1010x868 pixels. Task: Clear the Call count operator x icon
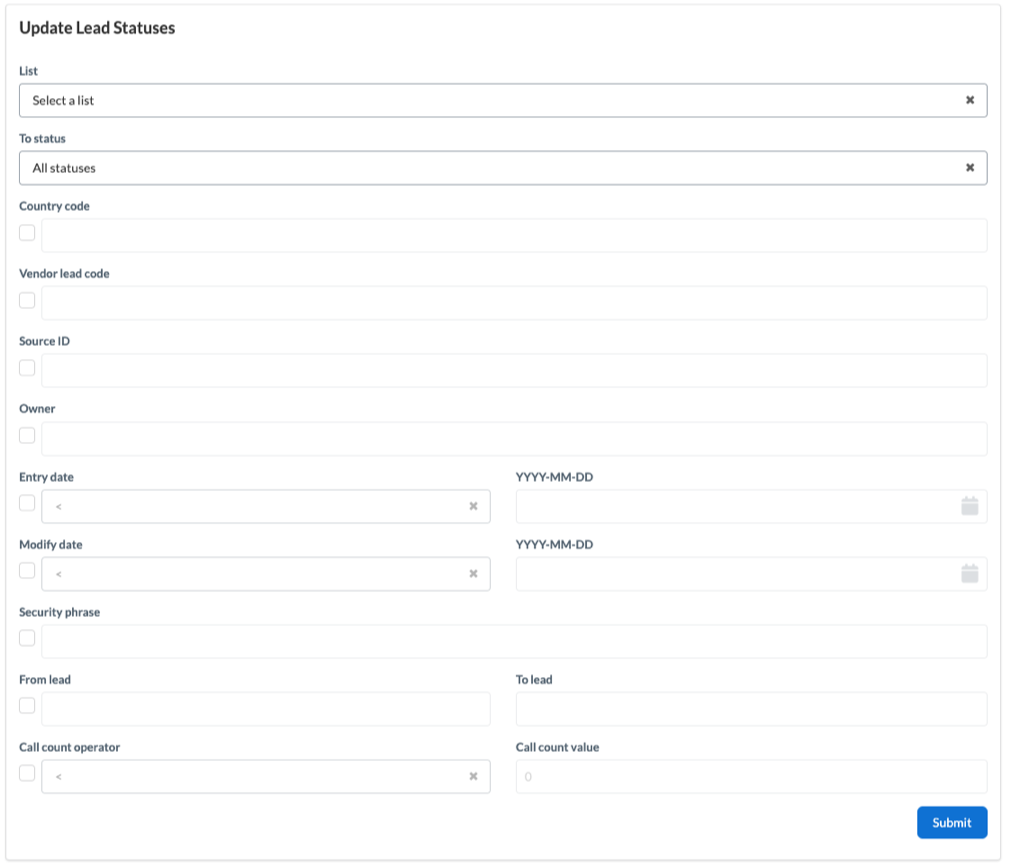click(x=473, y=777)
